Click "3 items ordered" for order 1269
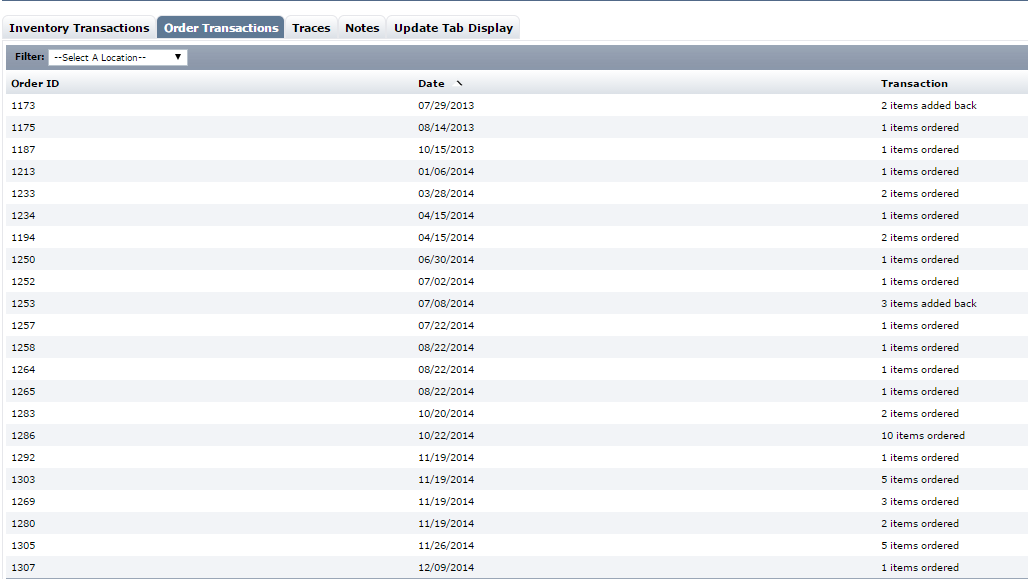 click(x=920, y=501)
